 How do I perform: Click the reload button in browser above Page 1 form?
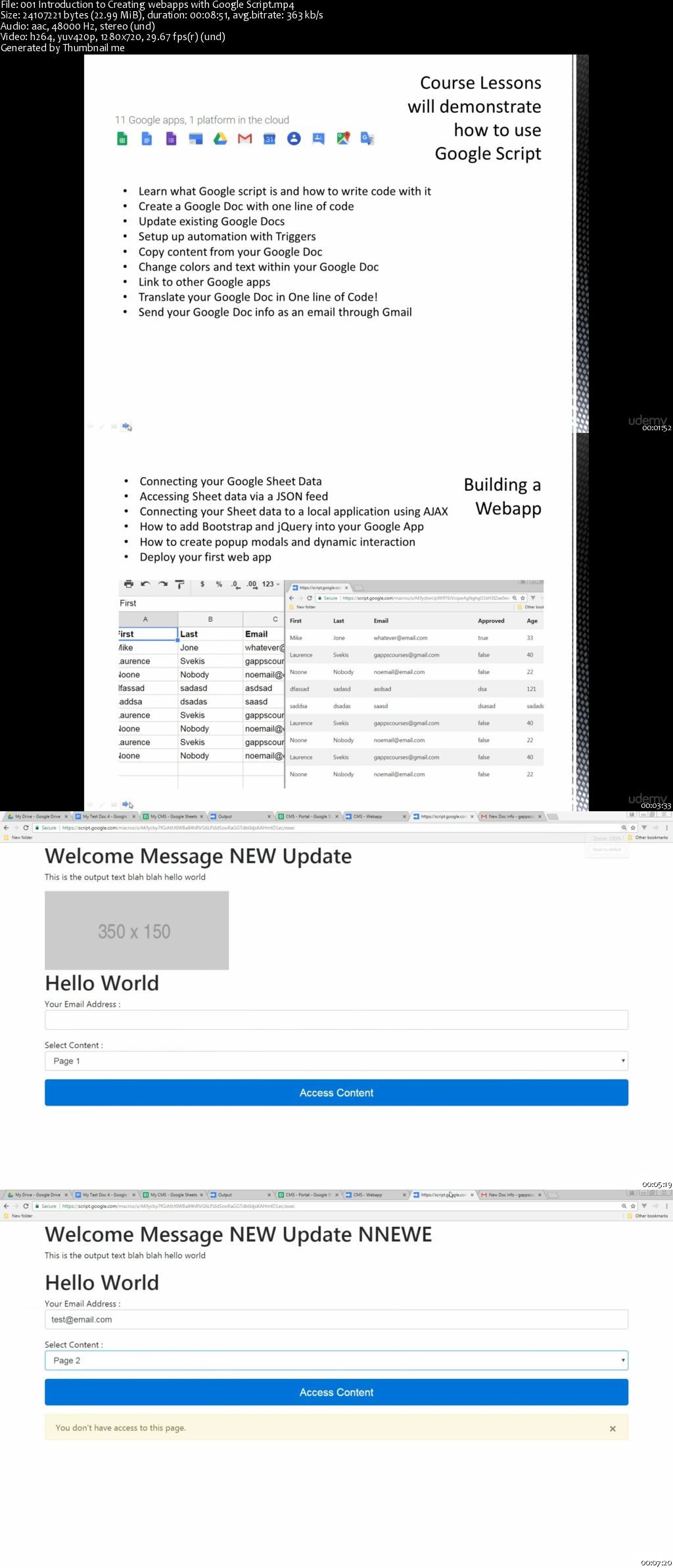[x=26, y=828]
